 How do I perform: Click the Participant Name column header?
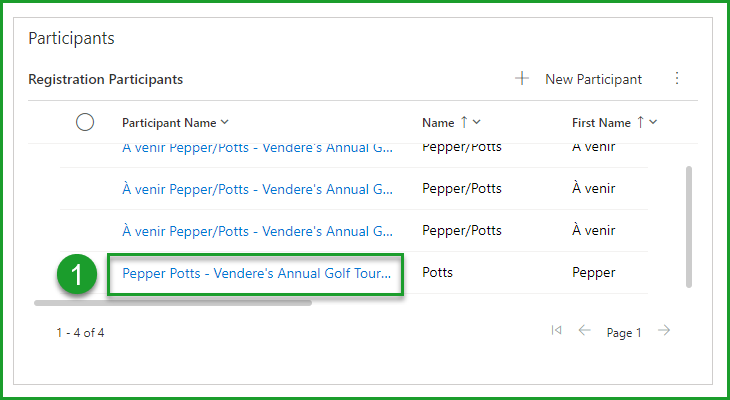click(x=168, y=123)
